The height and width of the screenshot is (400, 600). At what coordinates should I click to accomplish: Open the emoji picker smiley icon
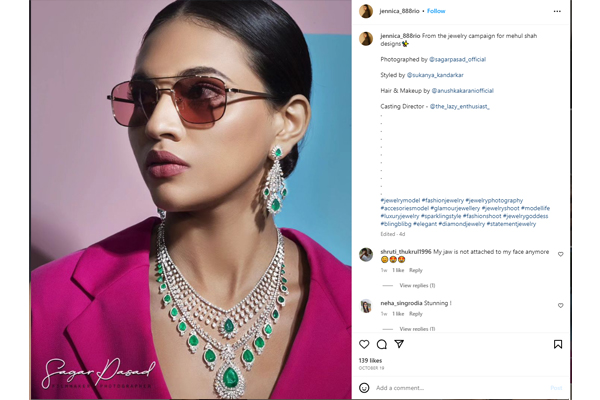364,388
